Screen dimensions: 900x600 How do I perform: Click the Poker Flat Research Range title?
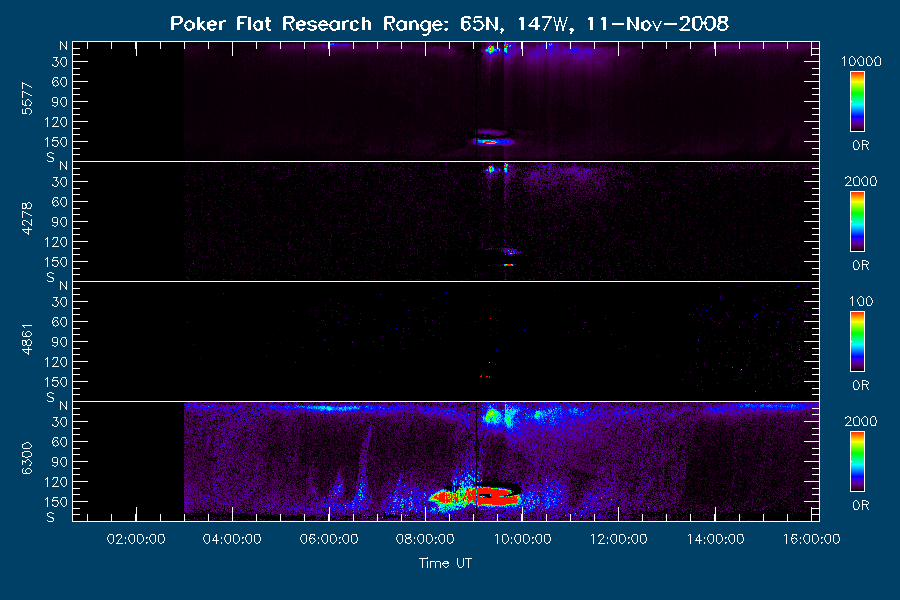pos(449,24)
